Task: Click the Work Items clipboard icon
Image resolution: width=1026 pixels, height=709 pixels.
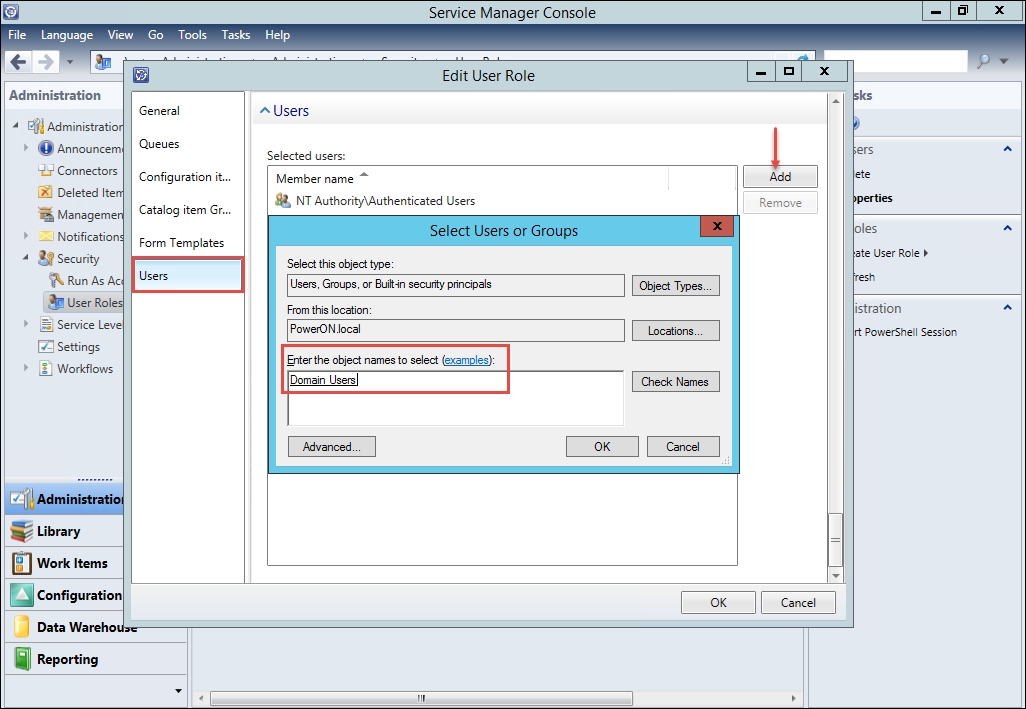Action: click(x=21, y=563)
